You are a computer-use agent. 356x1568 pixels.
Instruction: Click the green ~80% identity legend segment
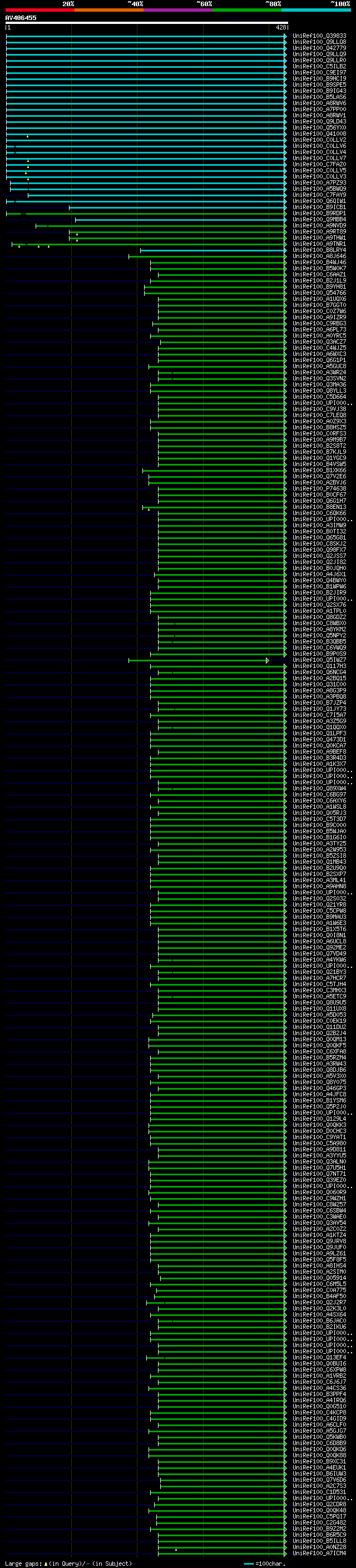[247, 10]
